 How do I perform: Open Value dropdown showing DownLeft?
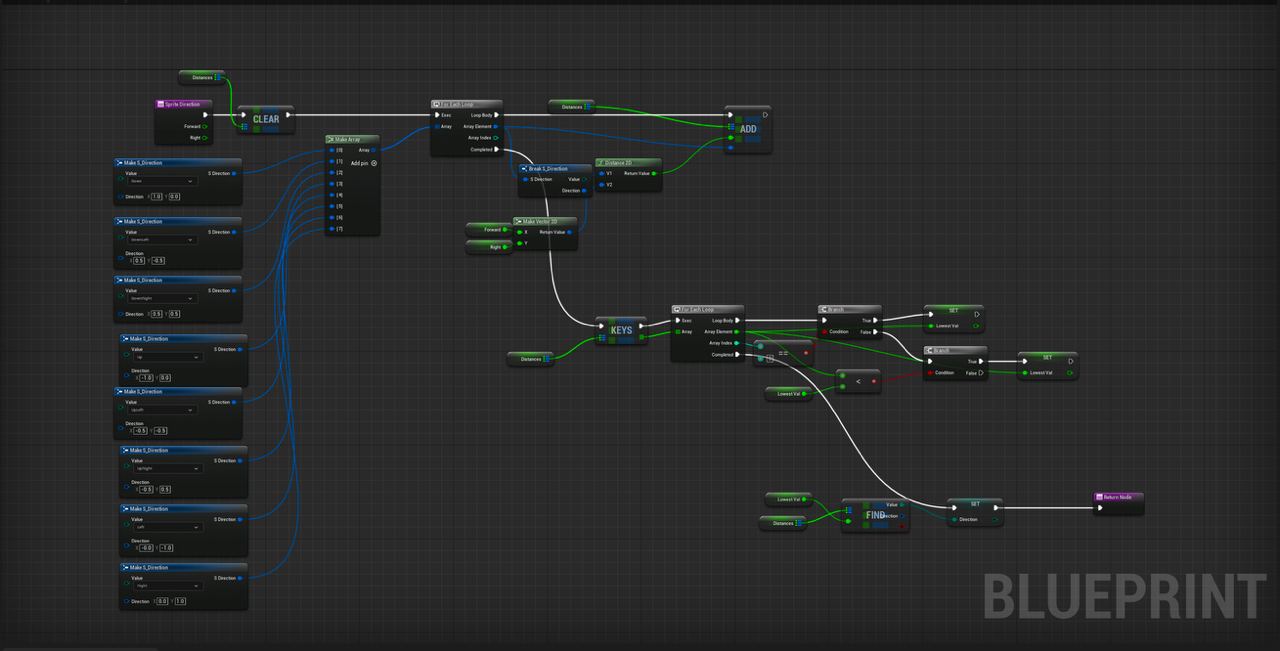coord(163,240)
